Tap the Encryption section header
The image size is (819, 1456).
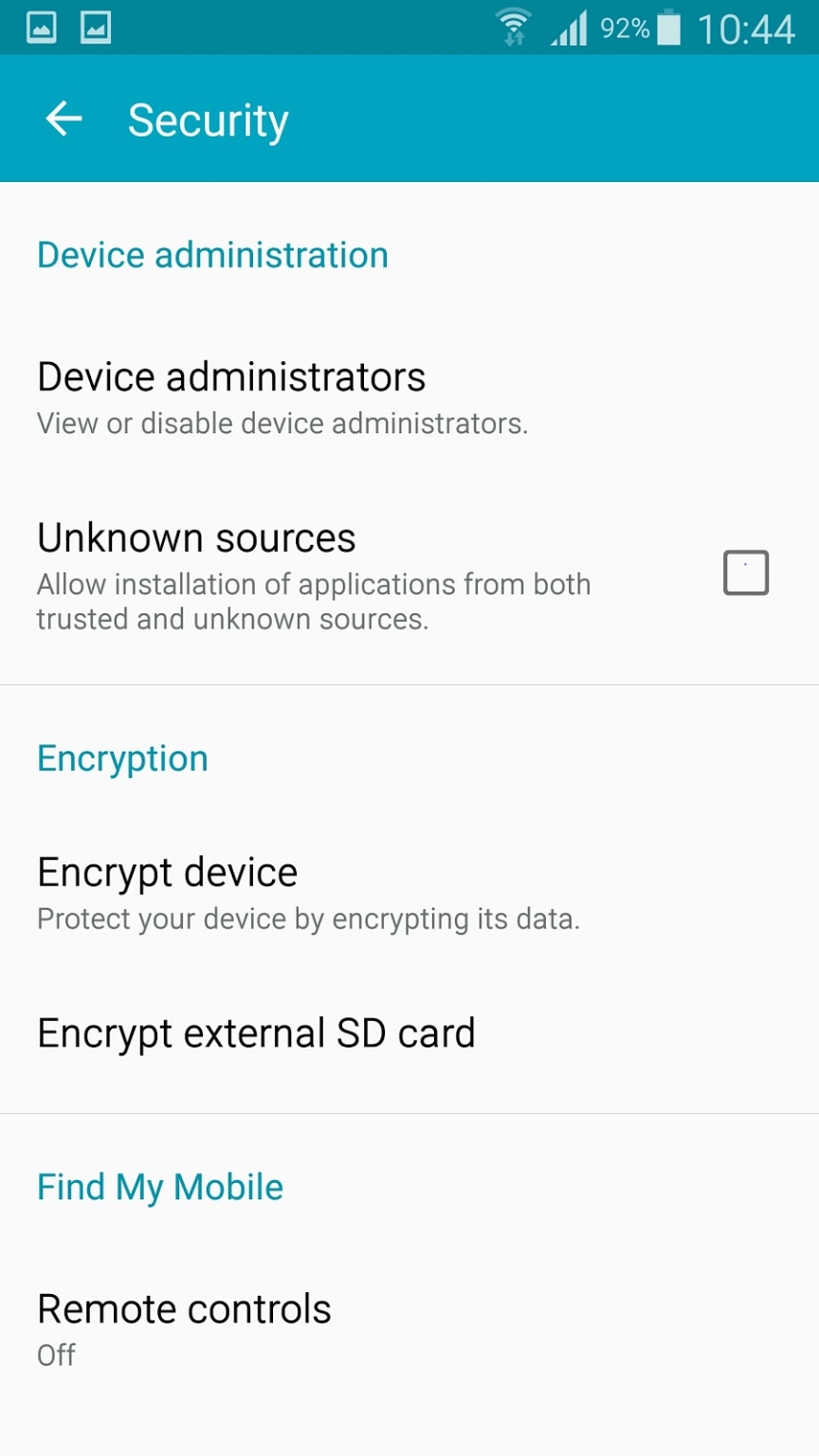pos(122,758)
